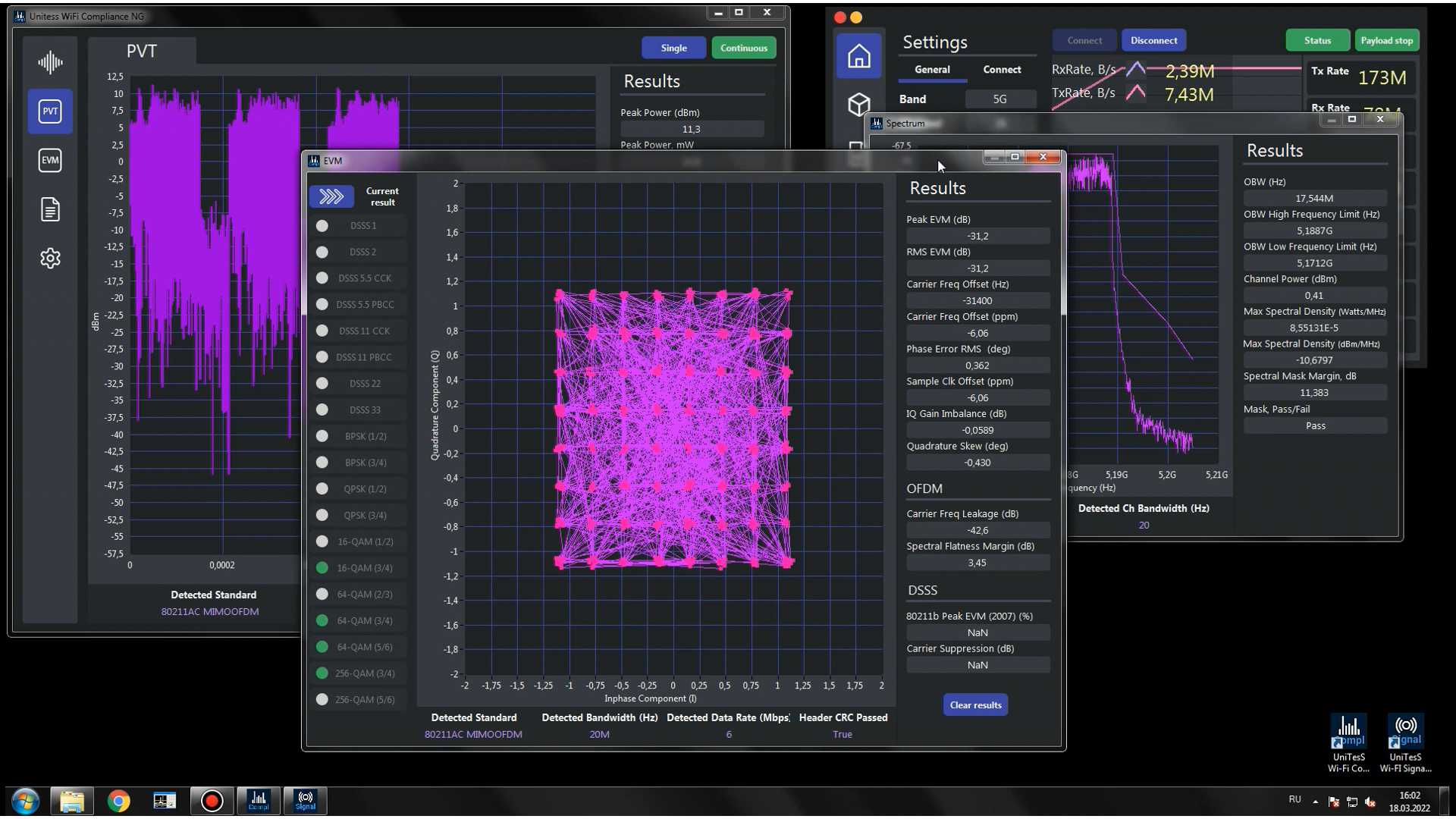Show hidden icons arrow in system tray

1315,802
